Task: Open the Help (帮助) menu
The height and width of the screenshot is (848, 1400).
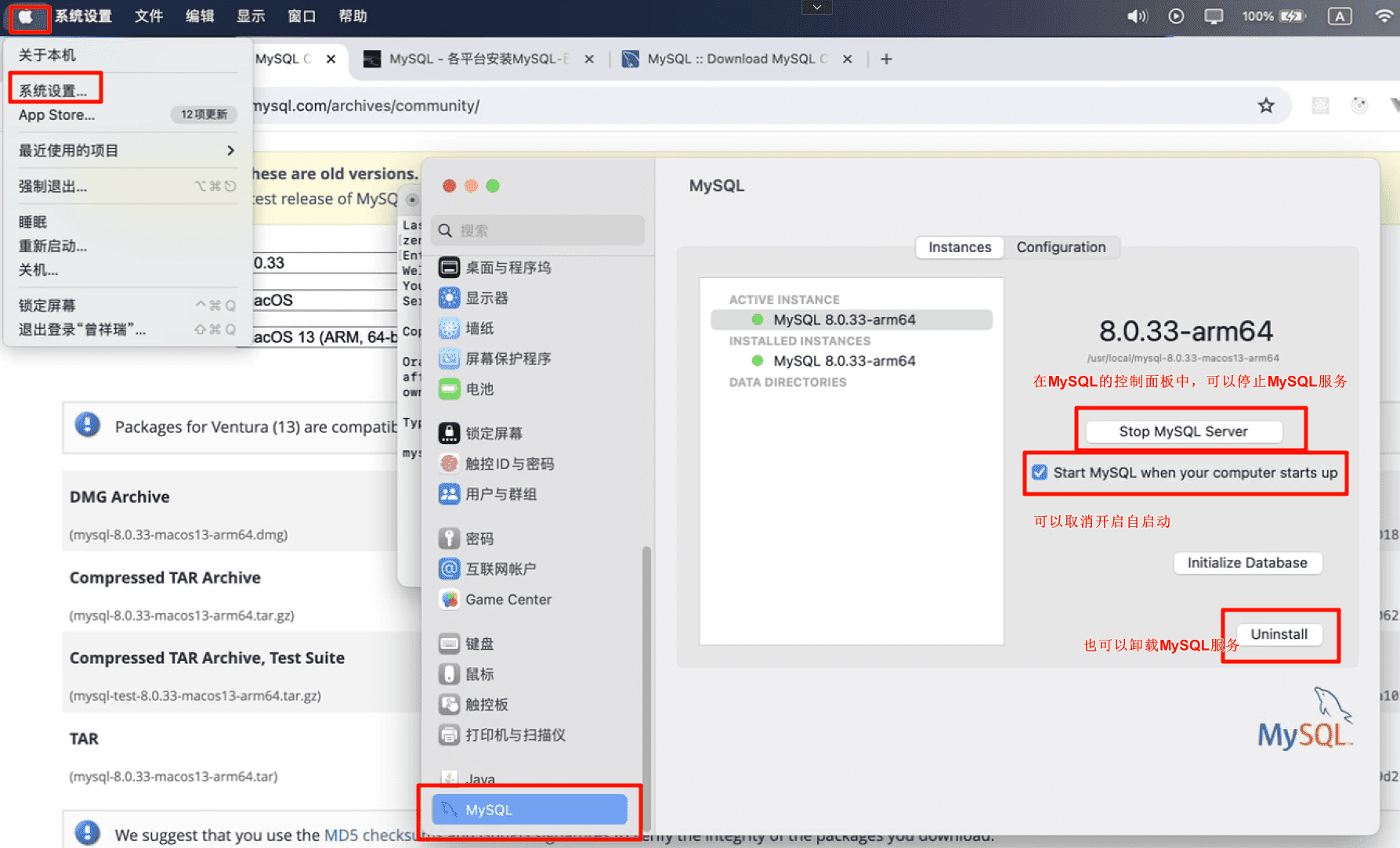Action: click(353, 16)
